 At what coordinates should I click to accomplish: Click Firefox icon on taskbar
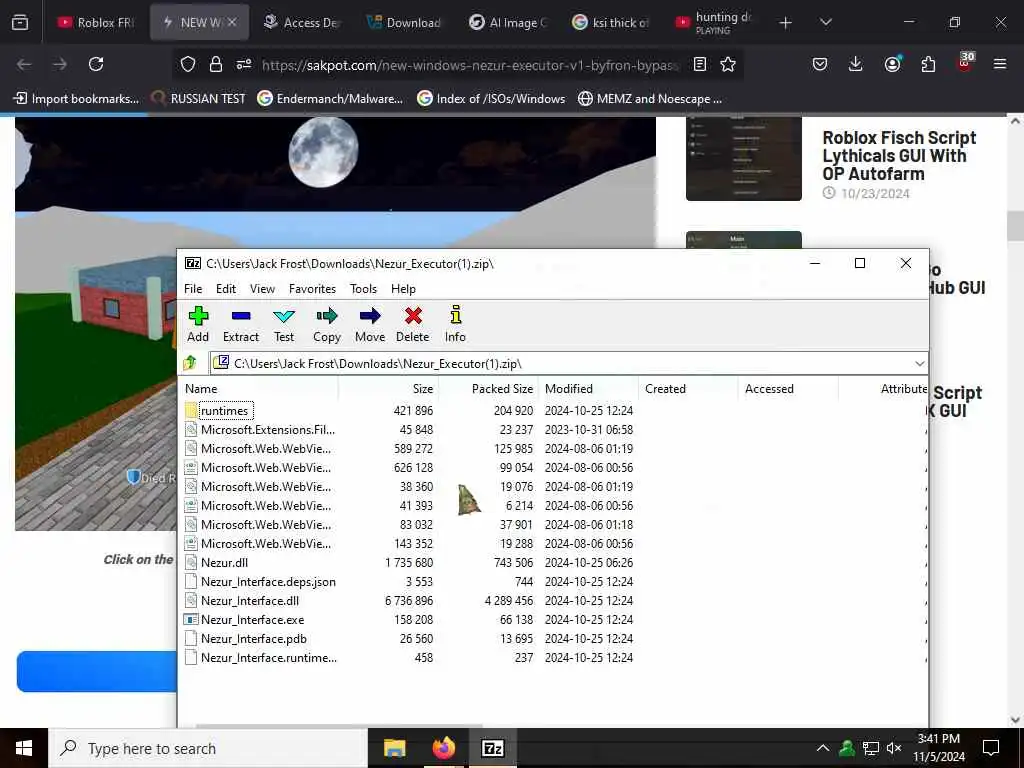pos(443,748)
